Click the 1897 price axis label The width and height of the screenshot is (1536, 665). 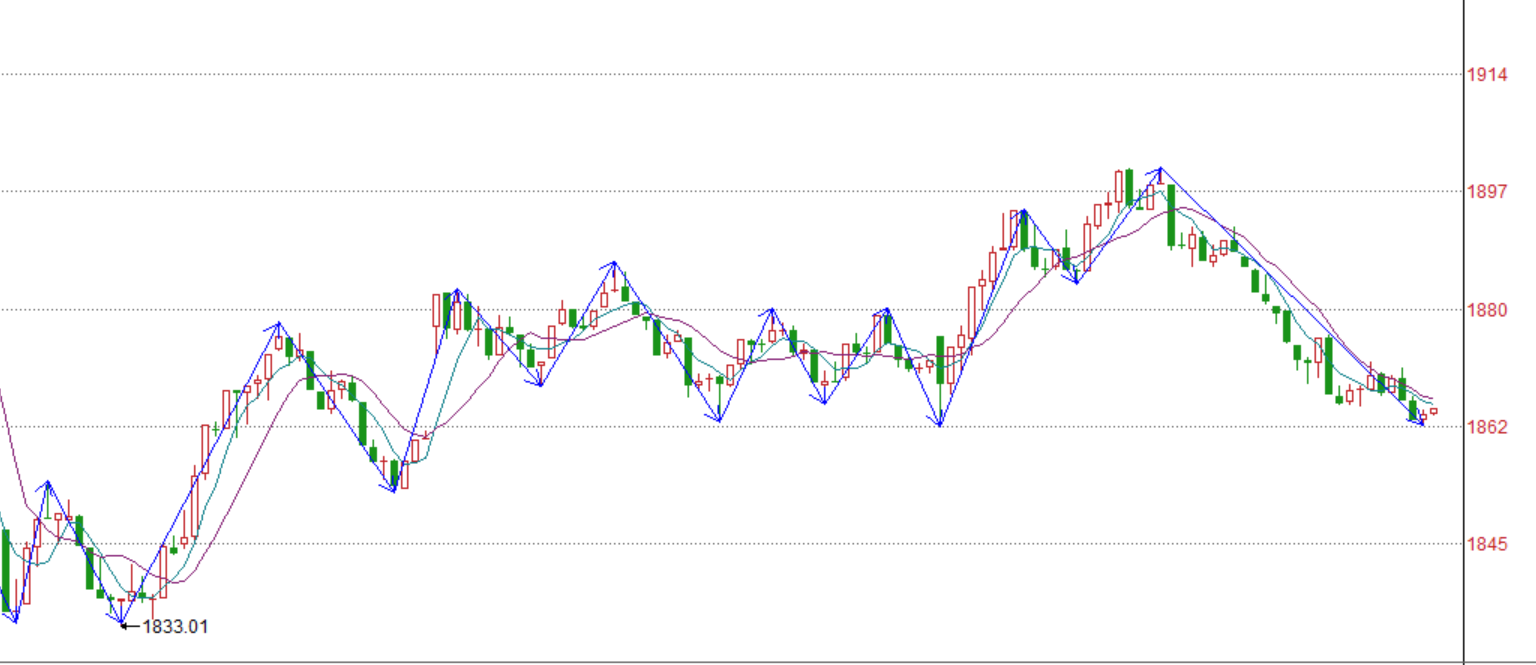[x=1486, y=191]
